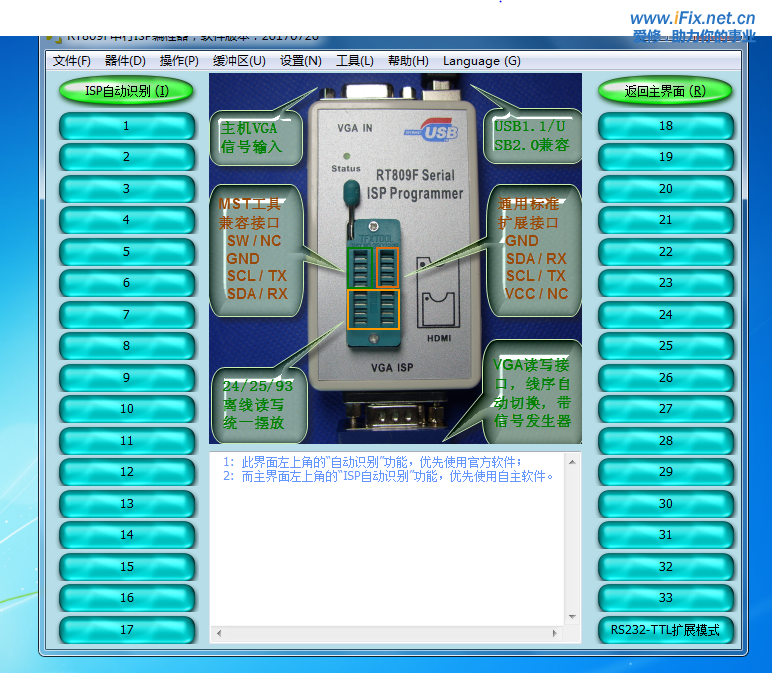Screen dimensions: 772x673
Task: Open the 缓冲区(U) menu
Action: 239,61
